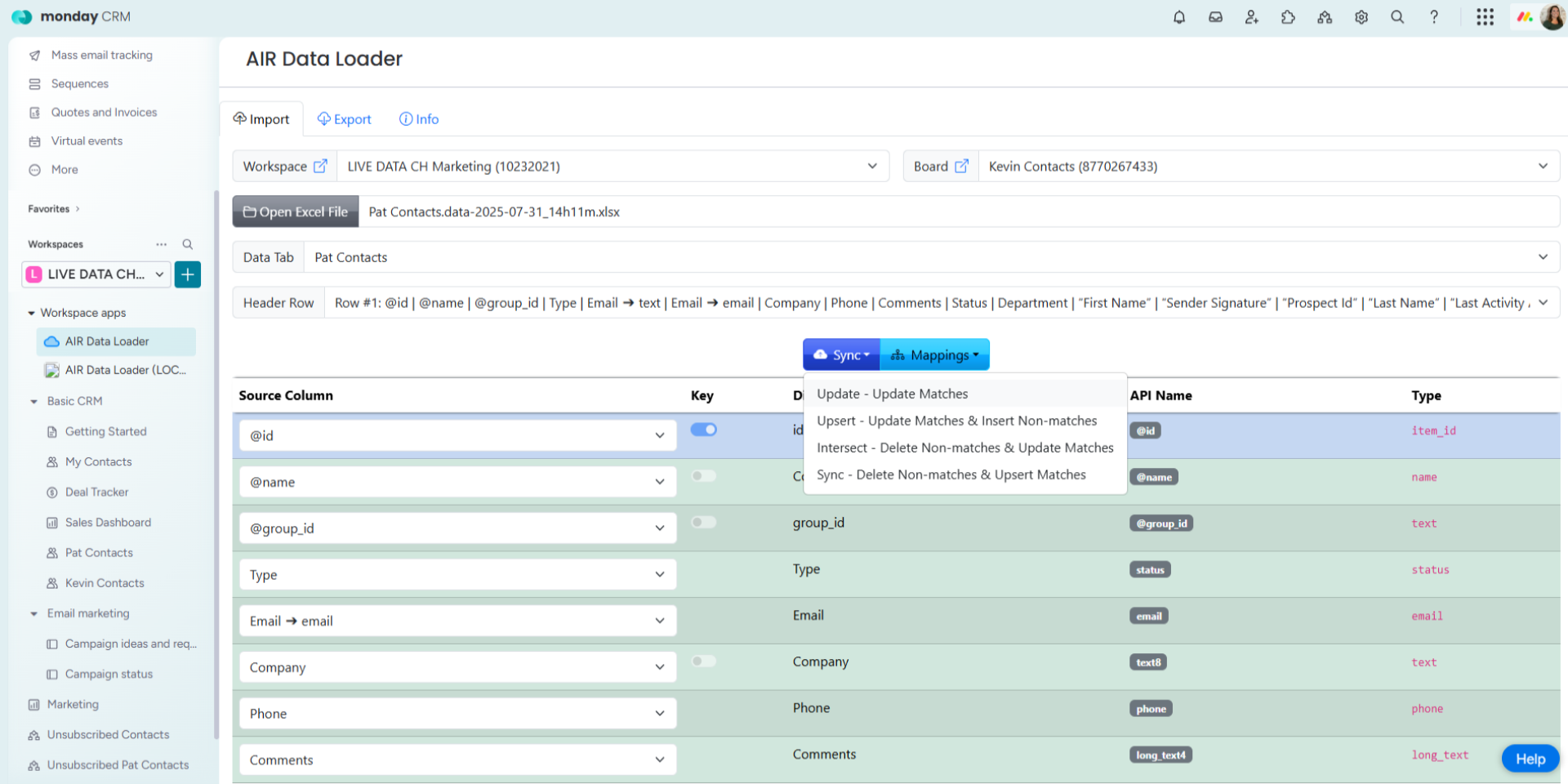Image resolution: width=1568 pixels, height=784 pixels.
Task: Open the inbox tray icon
Action: click(x=1215, y=17)
